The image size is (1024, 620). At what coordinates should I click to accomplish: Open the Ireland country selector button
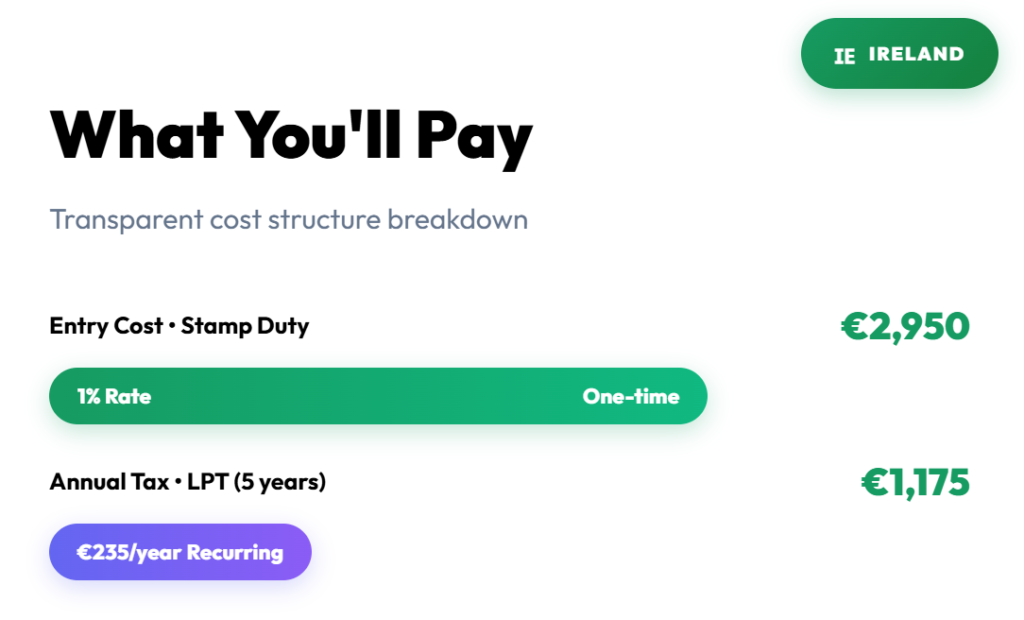pyautogui.click(x=898, y=53)
